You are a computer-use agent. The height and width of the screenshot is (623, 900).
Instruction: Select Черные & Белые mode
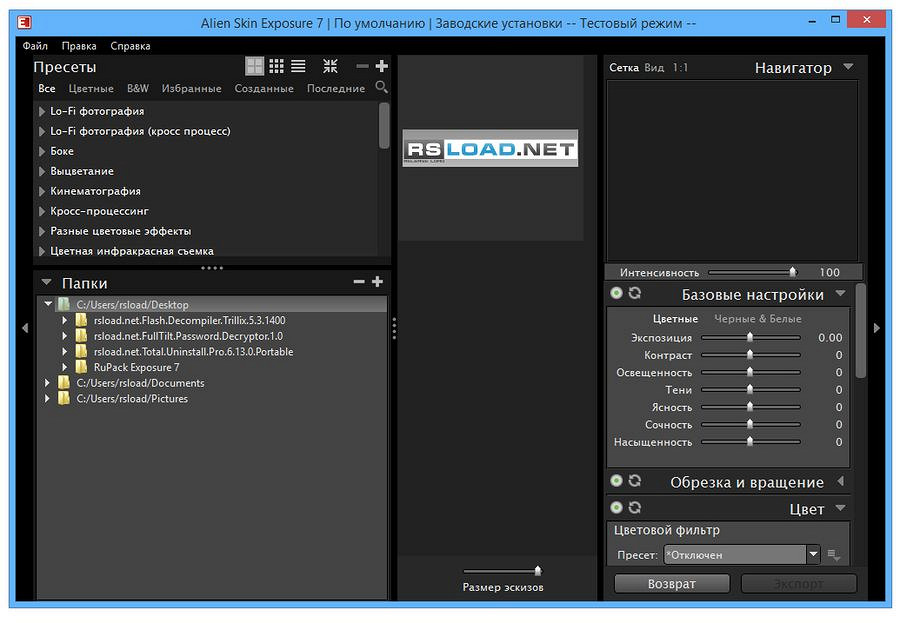[x=758, y=319]
